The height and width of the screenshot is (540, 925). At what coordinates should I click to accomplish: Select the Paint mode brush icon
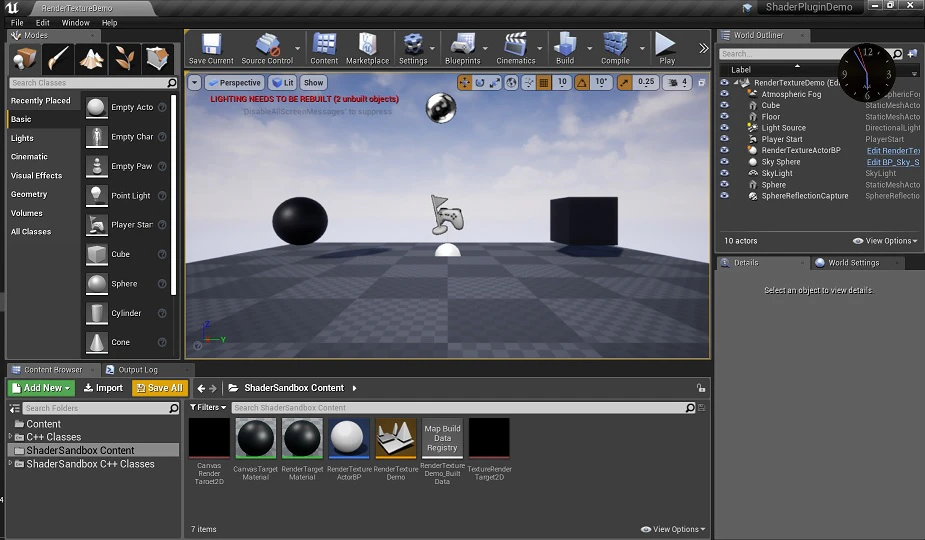(58, 59)
